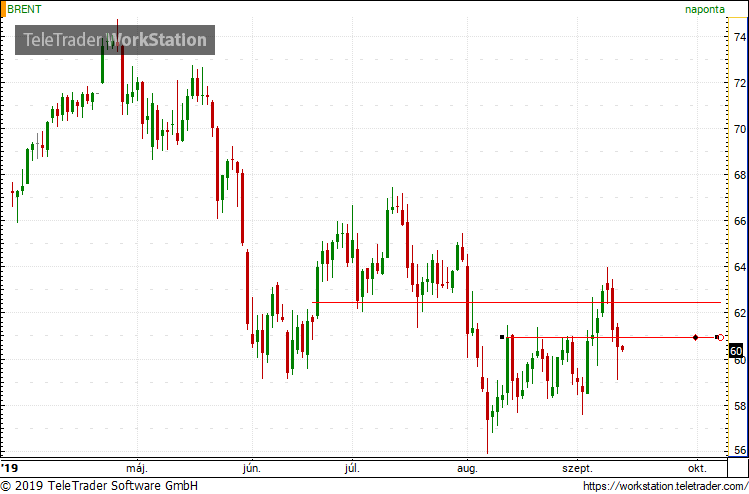
Task: Click the 62 price axis label
Action: tap(740, 312)
